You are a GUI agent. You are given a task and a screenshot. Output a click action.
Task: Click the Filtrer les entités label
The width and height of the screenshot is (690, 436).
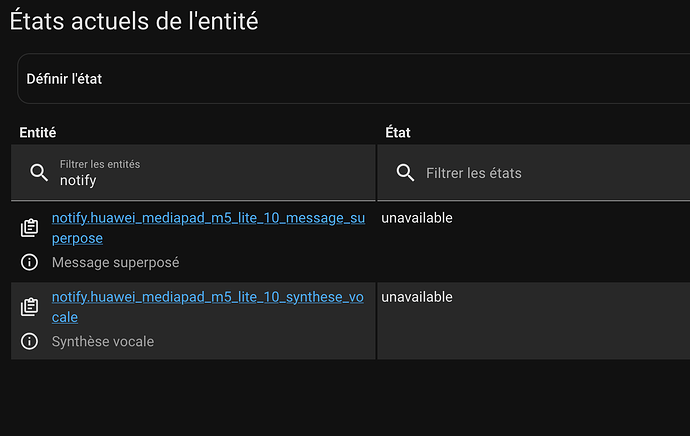[100, 164]
